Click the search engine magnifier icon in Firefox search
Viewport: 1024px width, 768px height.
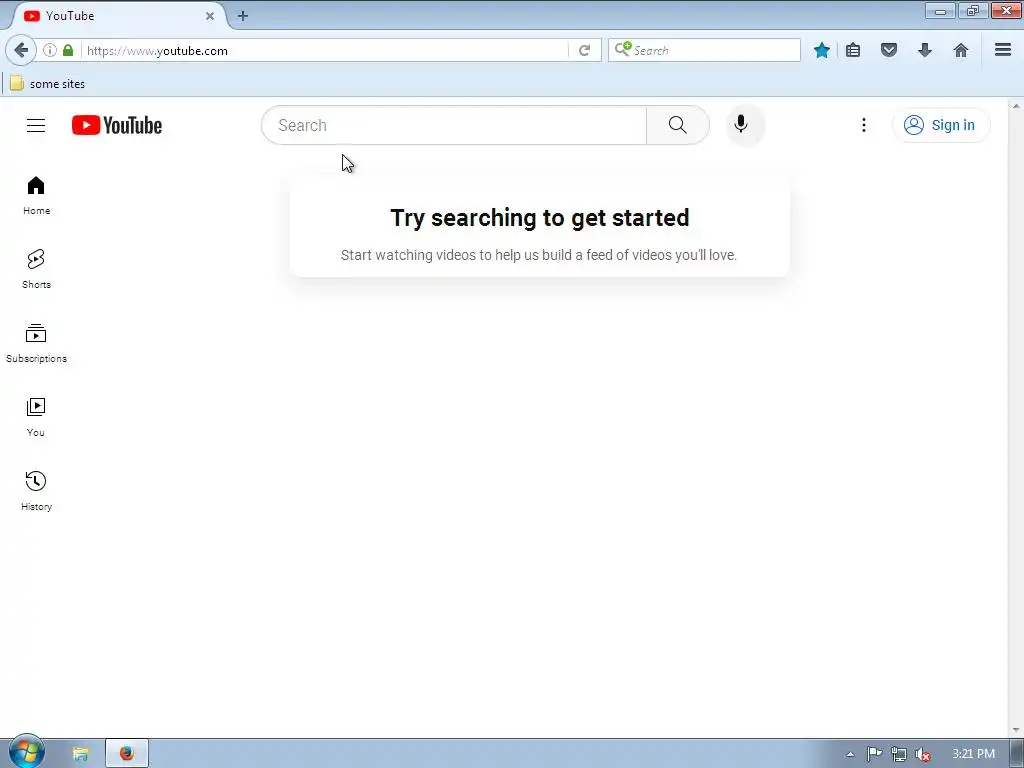point(622,49)
